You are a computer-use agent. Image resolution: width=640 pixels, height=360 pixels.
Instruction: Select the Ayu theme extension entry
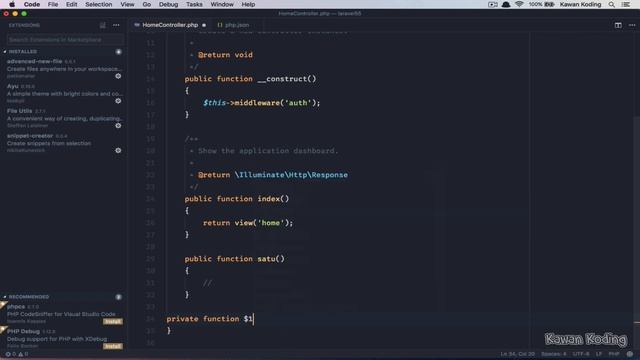click(63, 93)
